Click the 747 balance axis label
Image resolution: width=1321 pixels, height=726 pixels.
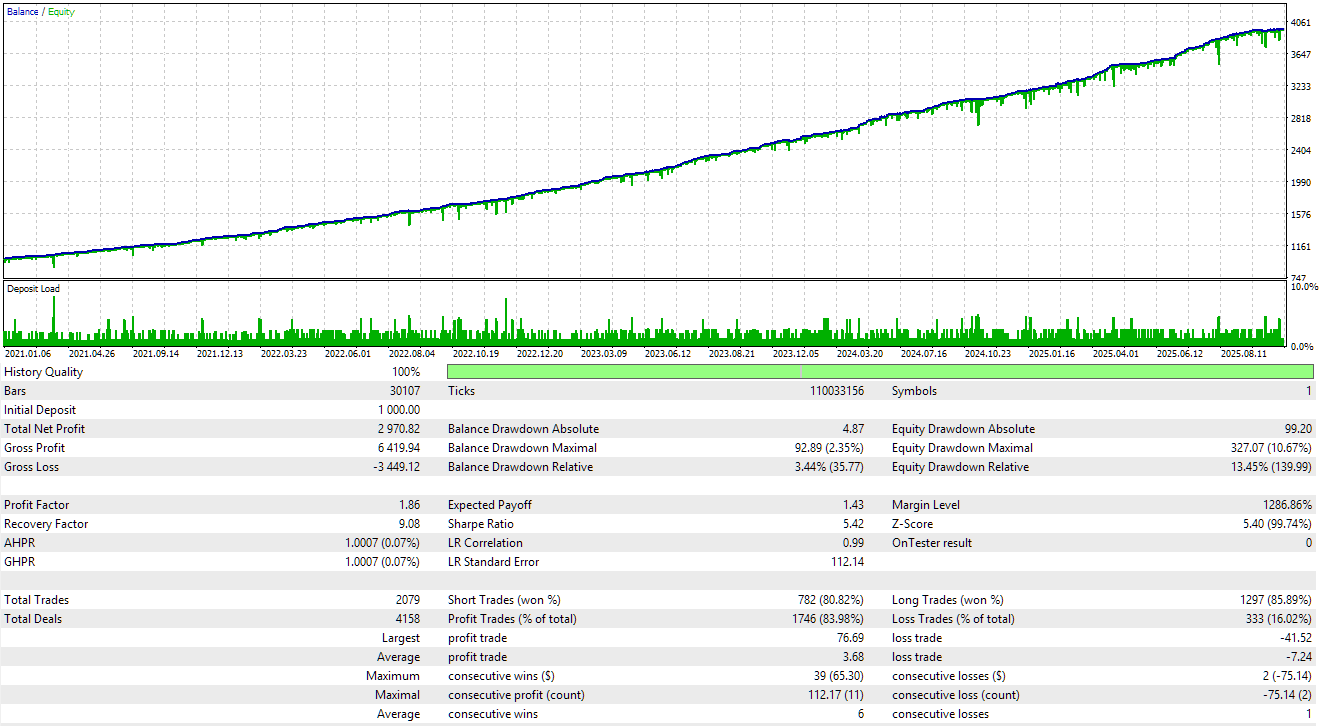(1299, 278)
